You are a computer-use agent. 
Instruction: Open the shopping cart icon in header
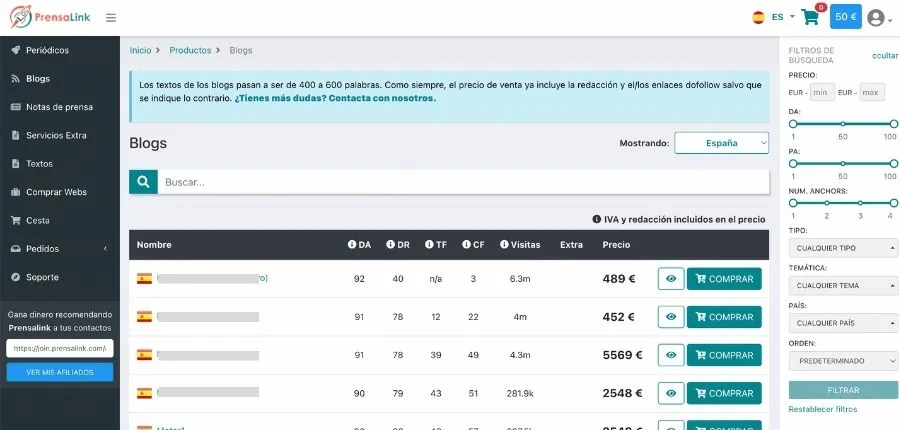pos(810,17)
